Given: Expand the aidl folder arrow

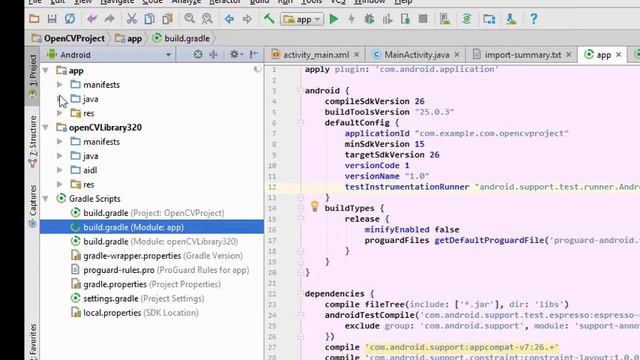Looking at the screenshot, I should (60, 170).
